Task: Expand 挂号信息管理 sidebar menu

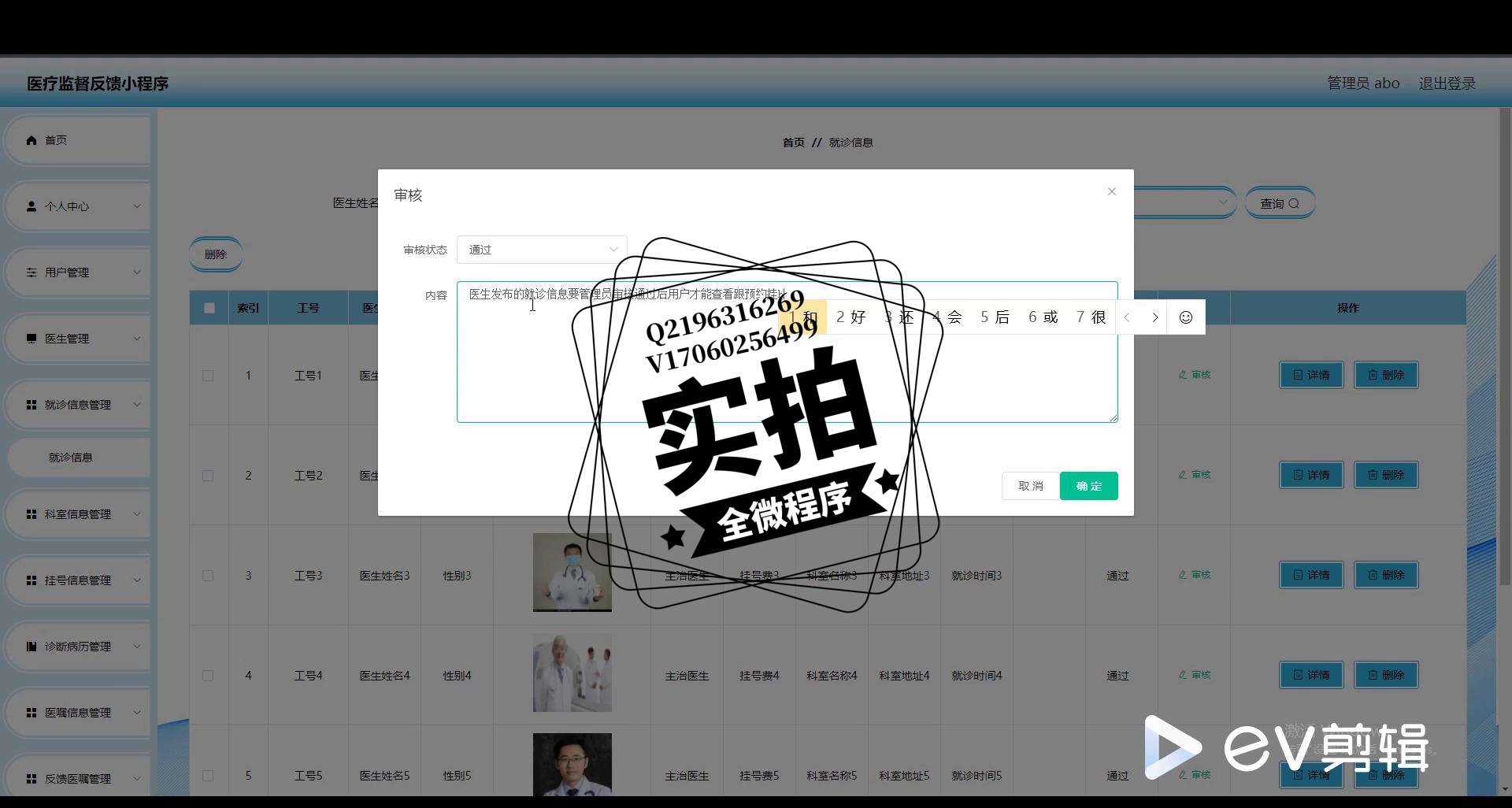Action: click(76, 580)
